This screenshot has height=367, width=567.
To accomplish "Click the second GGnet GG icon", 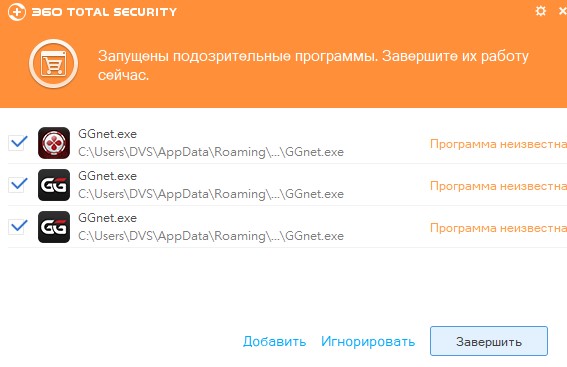I will click(54, 185).
